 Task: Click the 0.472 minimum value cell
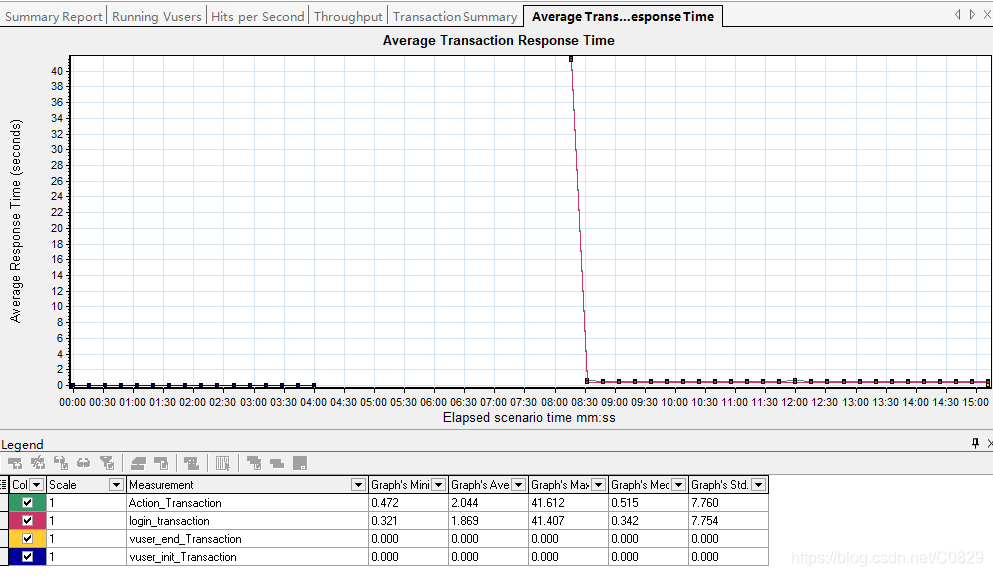click(x=408, y=503)
